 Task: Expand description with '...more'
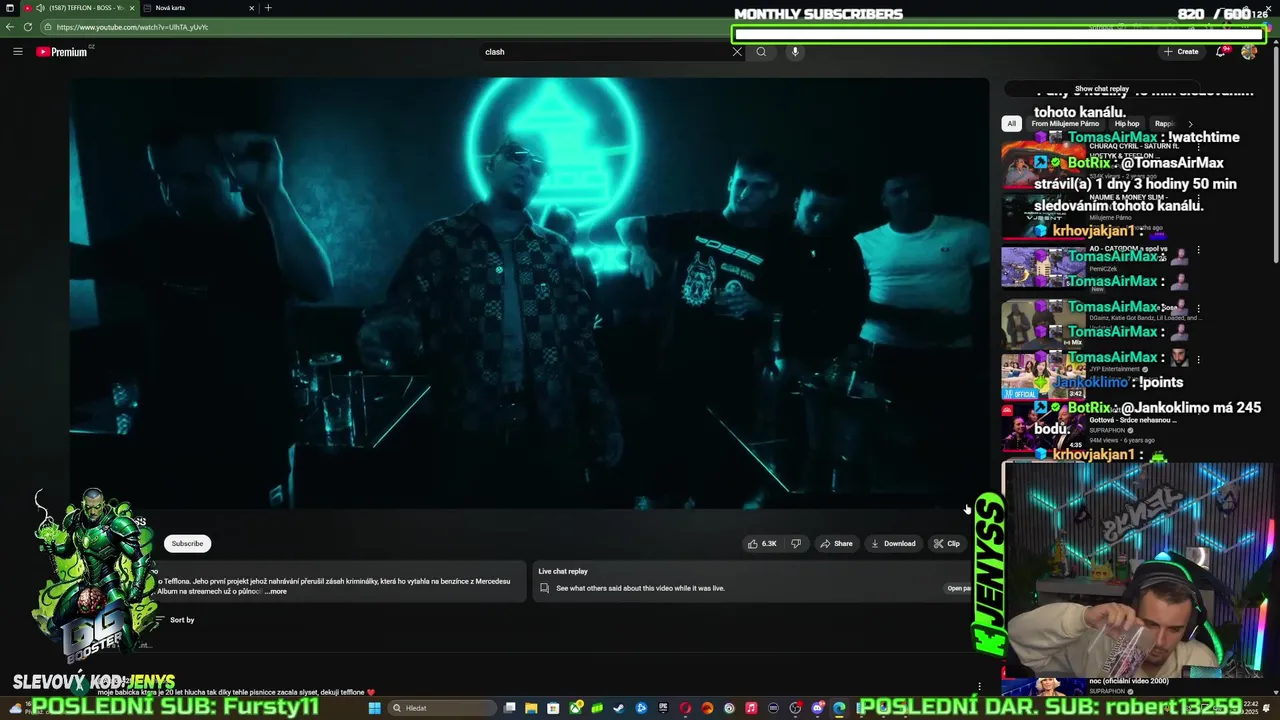pos(276,591)
